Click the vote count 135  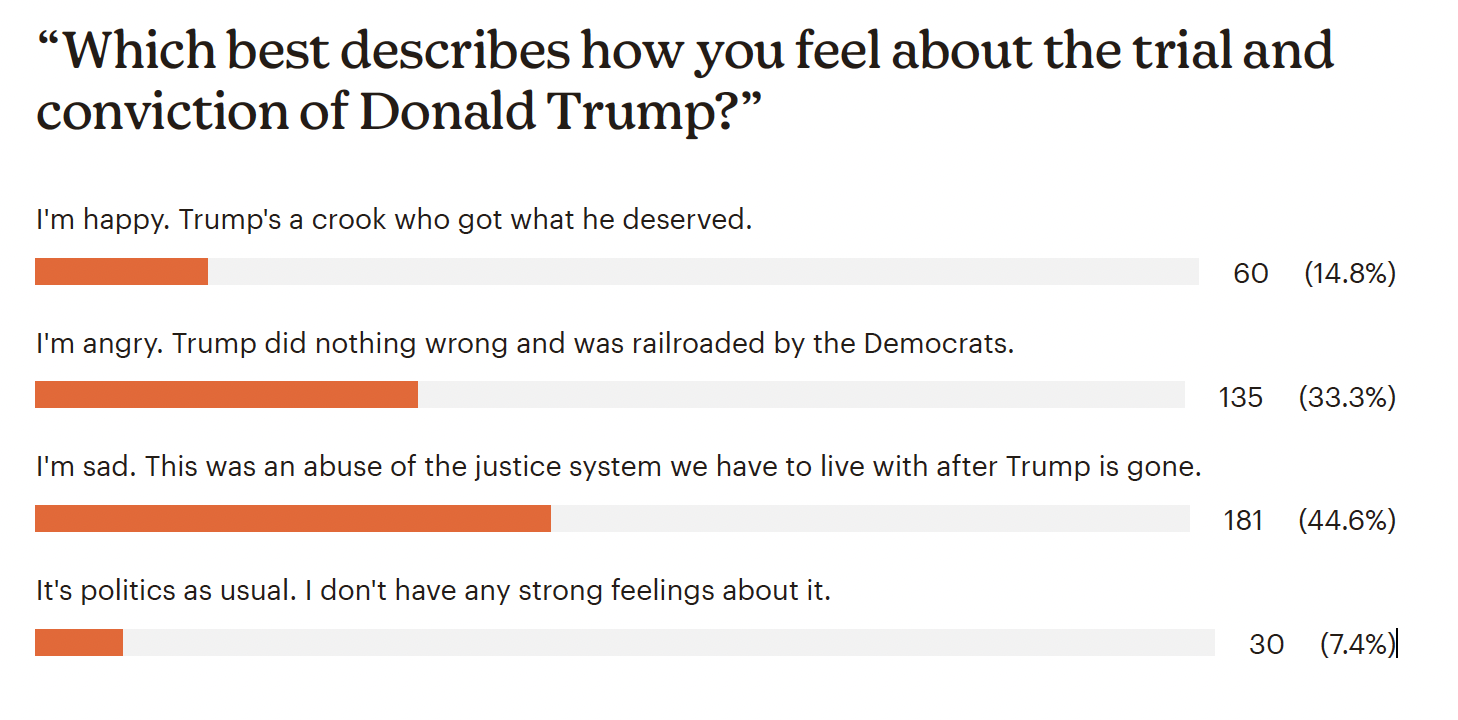click(x=1241, y=397)
